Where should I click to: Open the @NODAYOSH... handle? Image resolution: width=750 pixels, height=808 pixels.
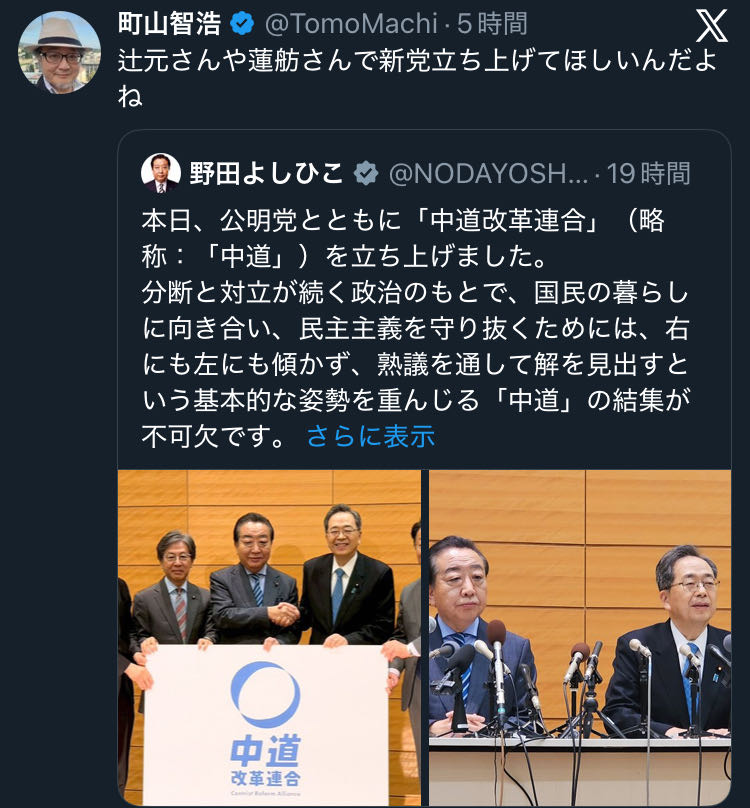point(488,173)
